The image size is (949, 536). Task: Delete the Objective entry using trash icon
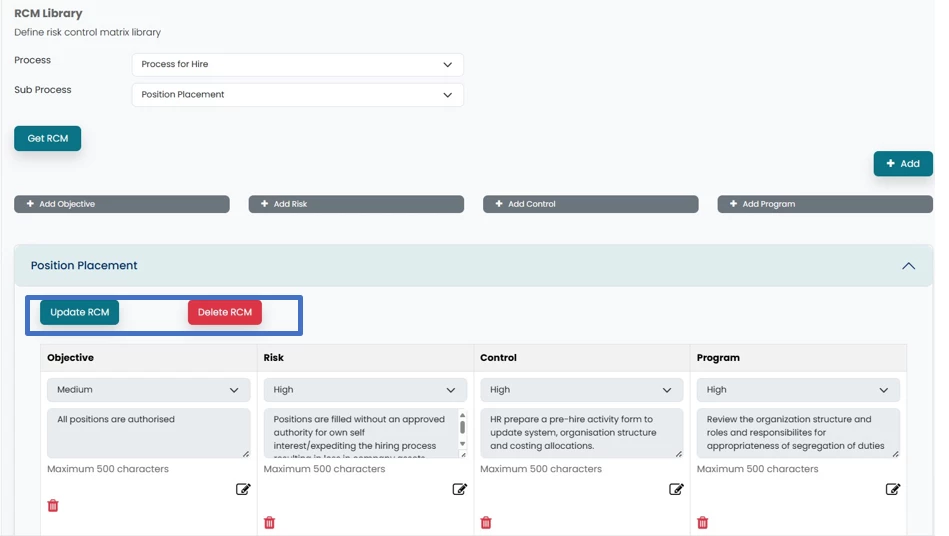53,506
